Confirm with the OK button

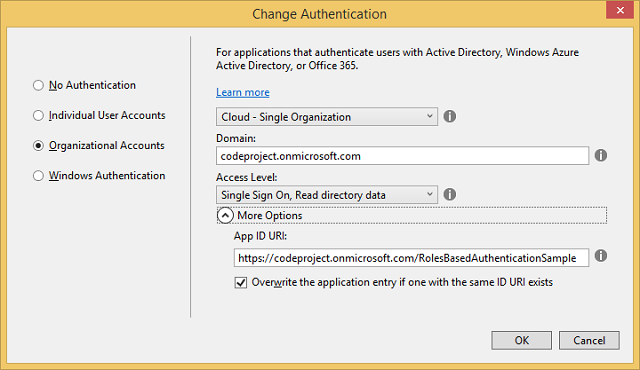522,340
